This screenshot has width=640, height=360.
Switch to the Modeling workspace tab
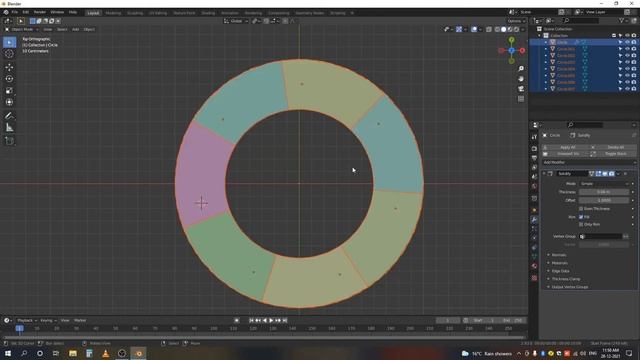coord(113,13)
